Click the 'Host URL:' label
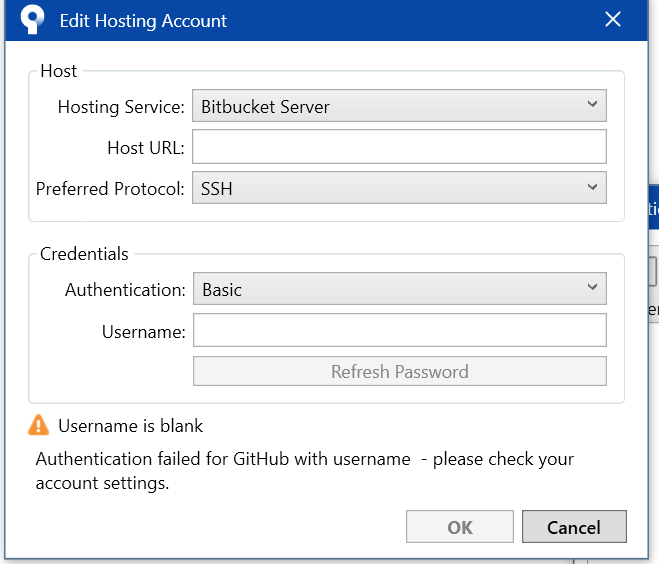This screenshot has width=659, height=564. [146, 148]
